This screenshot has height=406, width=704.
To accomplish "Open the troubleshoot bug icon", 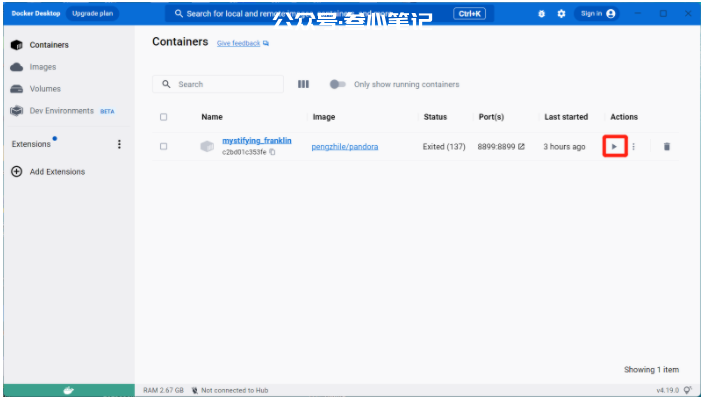I will (x=541, y=13).
